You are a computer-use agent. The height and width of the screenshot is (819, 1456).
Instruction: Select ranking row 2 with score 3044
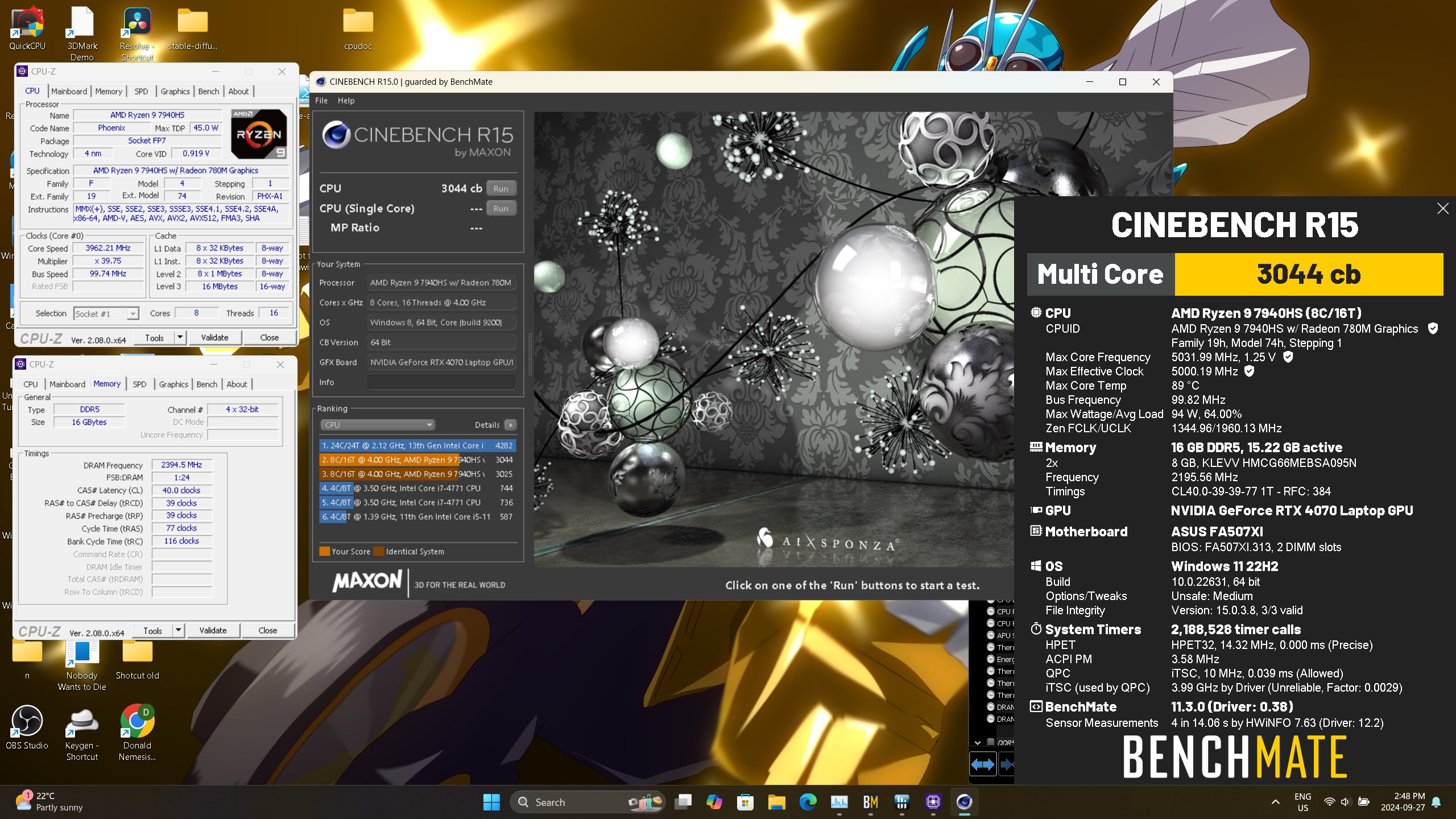click(417, 460)
